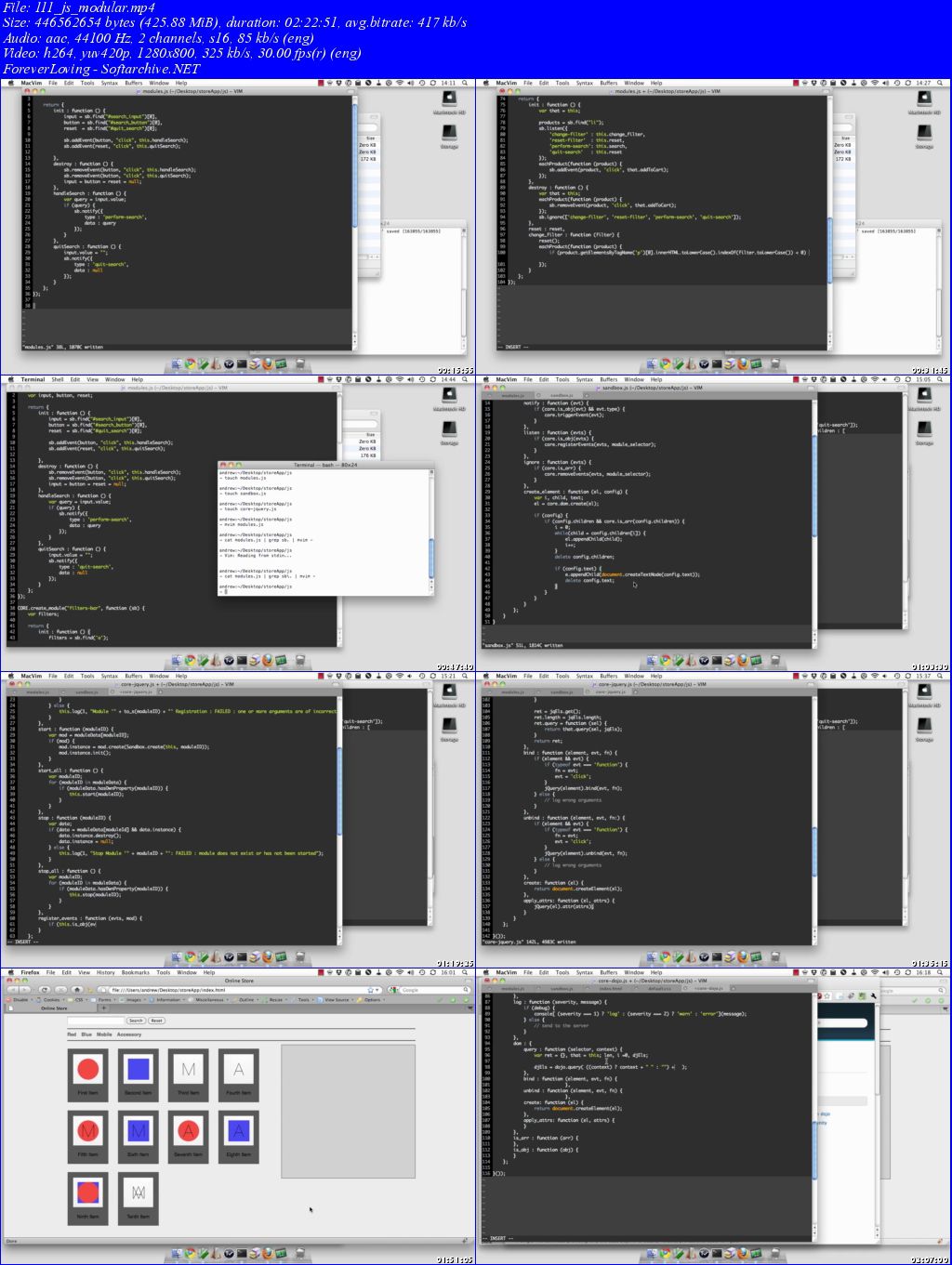Screen dimensions: 952x1265
Task: Open Miscellaneous dropdown in Web Developer toolbar
Action: [x=209, y=1000]
